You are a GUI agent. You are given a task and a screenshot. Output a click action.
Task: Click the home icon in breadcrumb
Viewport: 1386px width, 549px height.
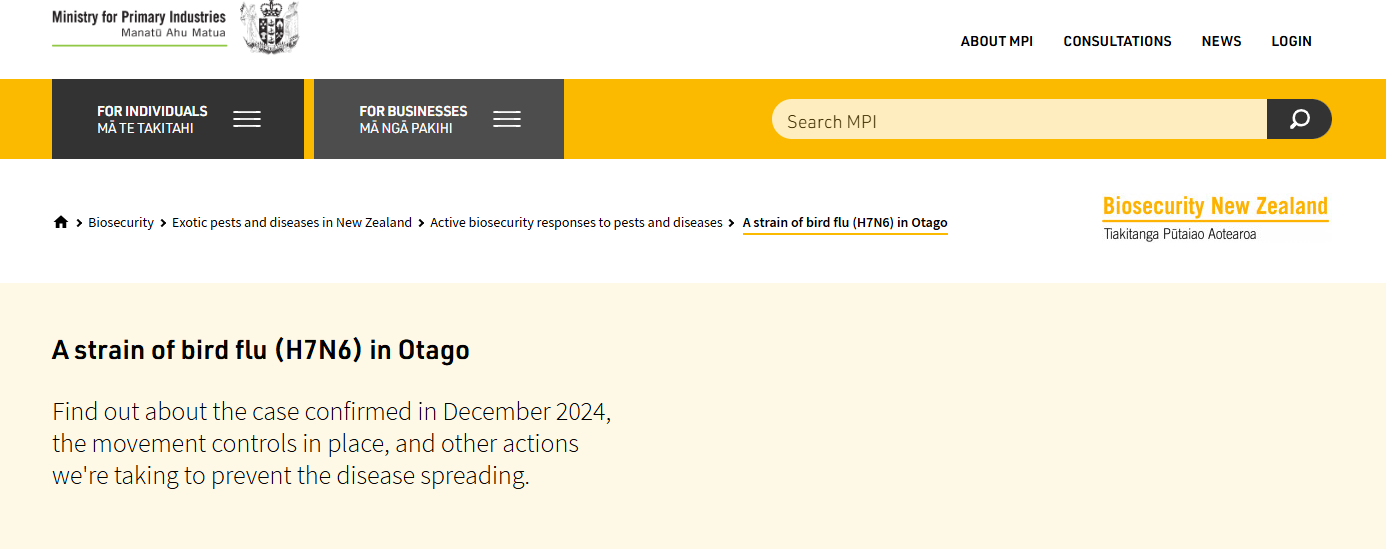pyautogui.click(x=61, y=222)
